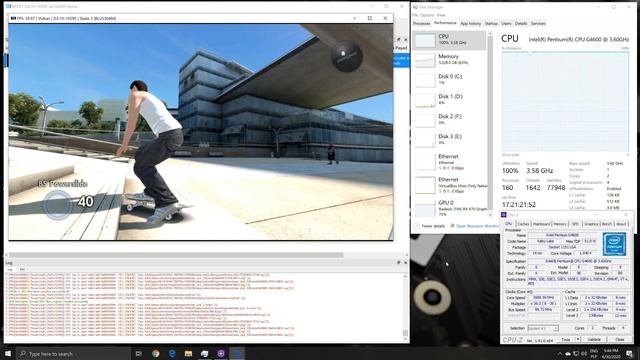
Task: Click the Tools button in CPU-Z
Action: pyautogui.click(x=566, y=340)
